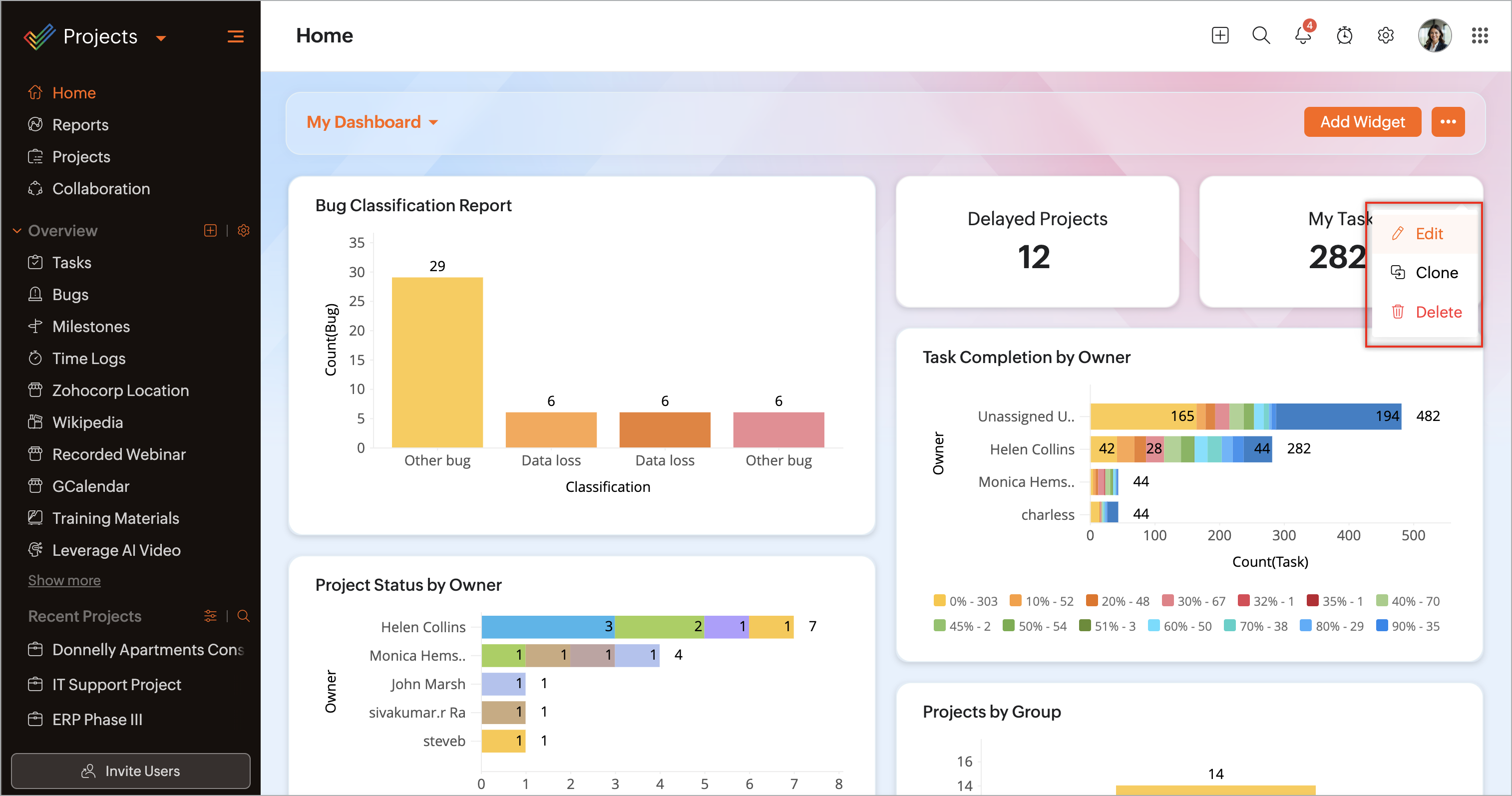Open the timer clock icon in header
This screenshot has height=796, width=1512.
click(x=1344, y=36)
